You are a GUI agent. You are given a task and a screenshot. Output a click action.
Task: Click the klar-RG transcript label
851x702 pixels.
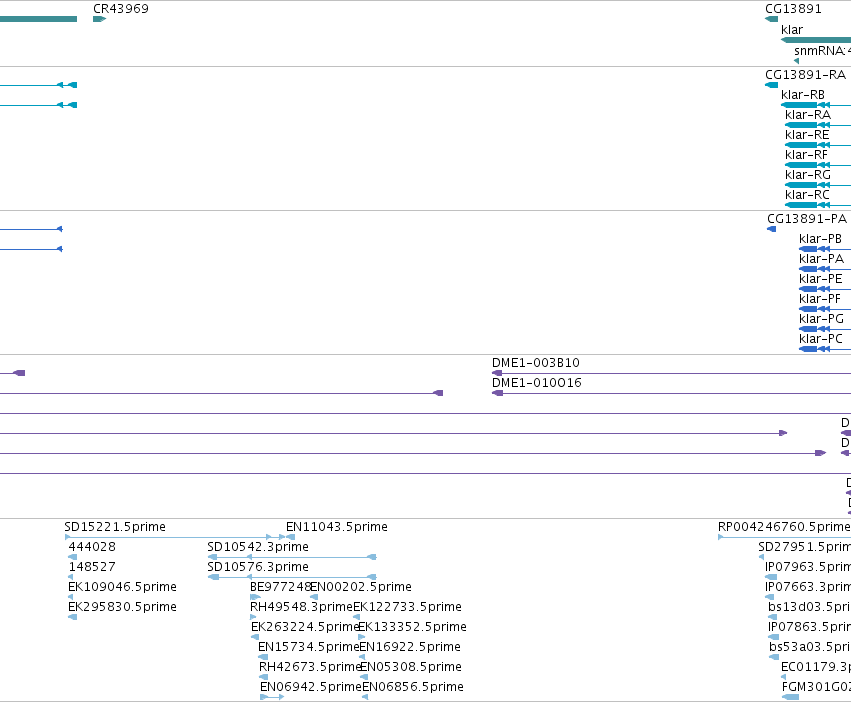click(808, 175)
